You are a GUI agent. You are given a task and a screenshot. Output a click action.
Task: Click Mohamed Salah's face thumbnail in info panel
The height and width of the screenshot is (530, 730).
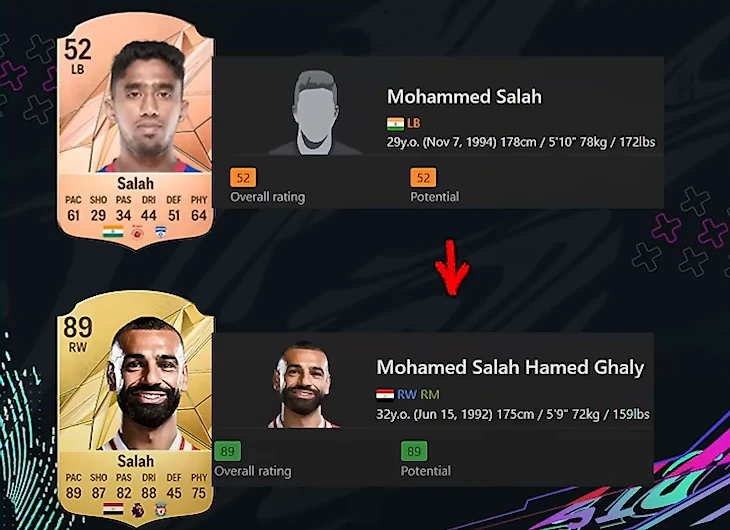(x=304, y=385)
